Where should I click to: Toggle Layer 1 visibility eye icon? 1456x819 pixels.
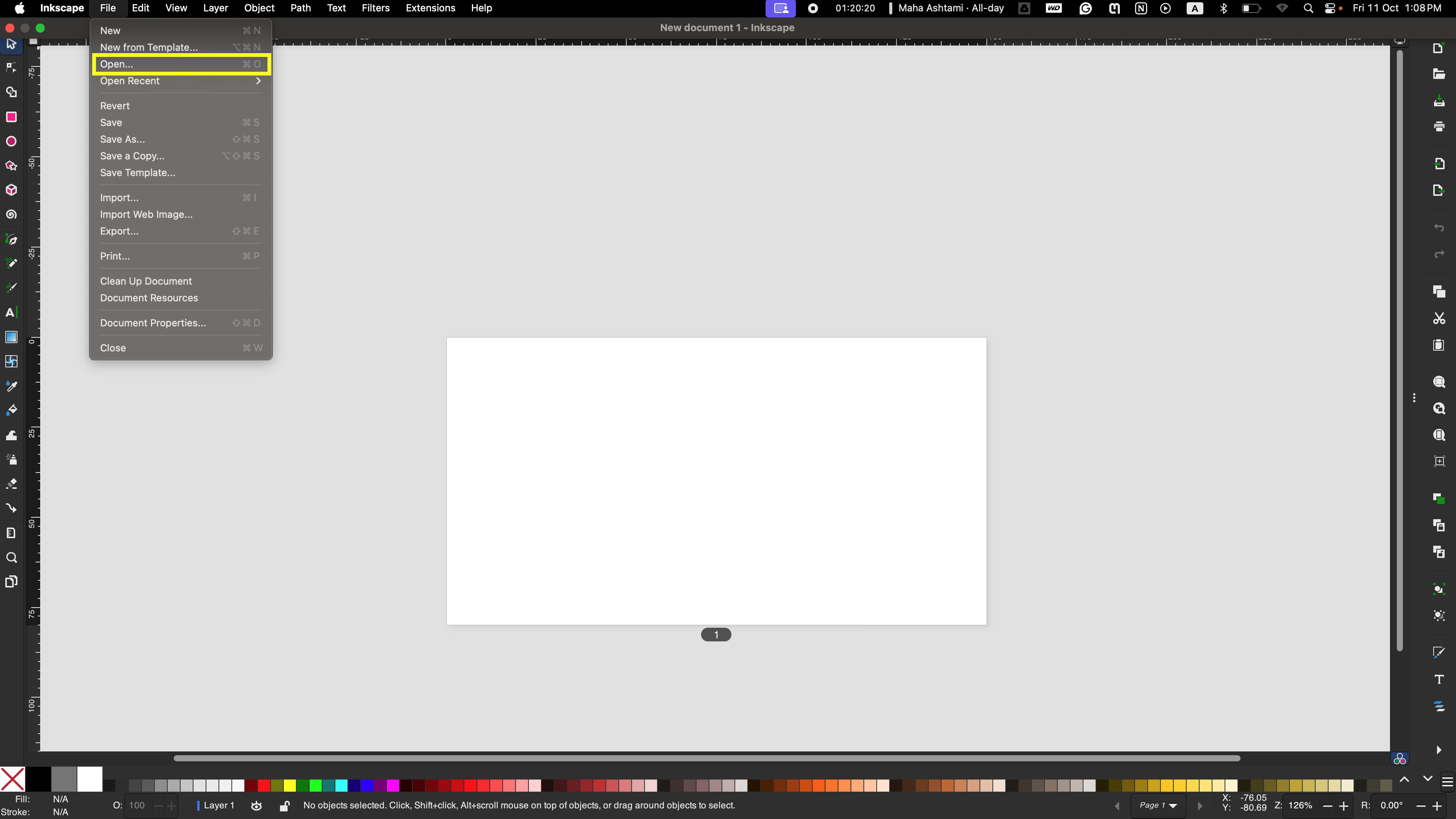point(256,806)
